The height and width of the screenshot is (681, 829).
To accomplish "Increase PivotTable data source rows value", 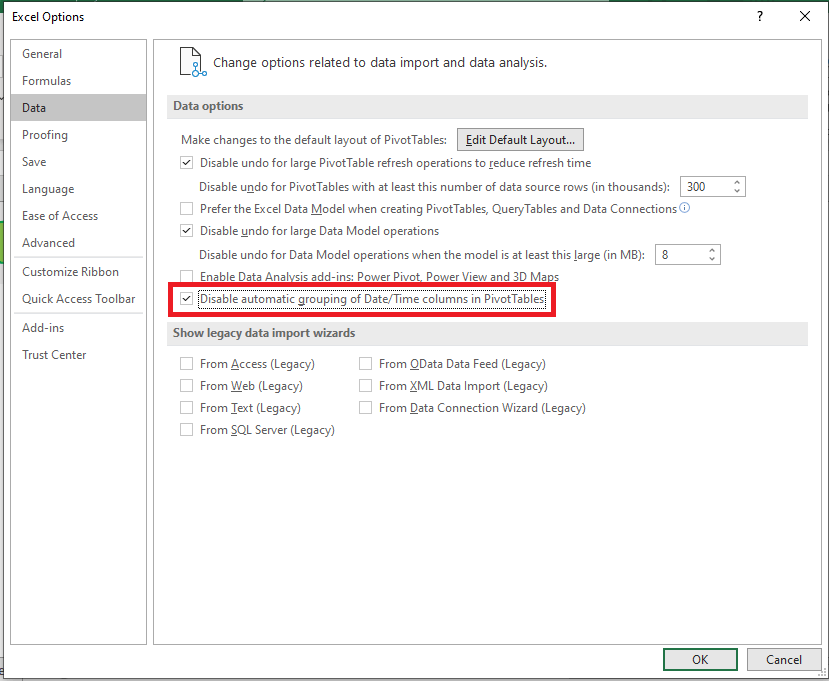I will (737, 182).
